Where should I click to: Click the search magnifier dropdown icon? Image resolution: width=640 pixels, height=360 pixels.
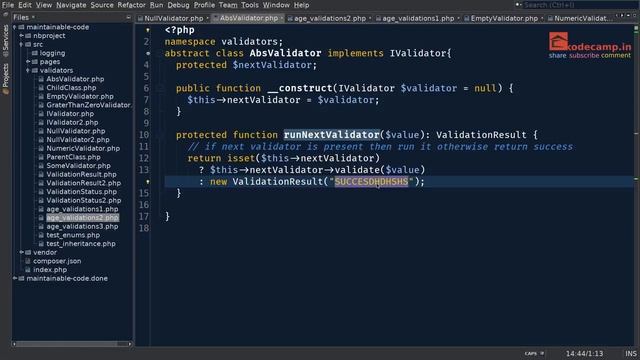(x=518, y=5)
